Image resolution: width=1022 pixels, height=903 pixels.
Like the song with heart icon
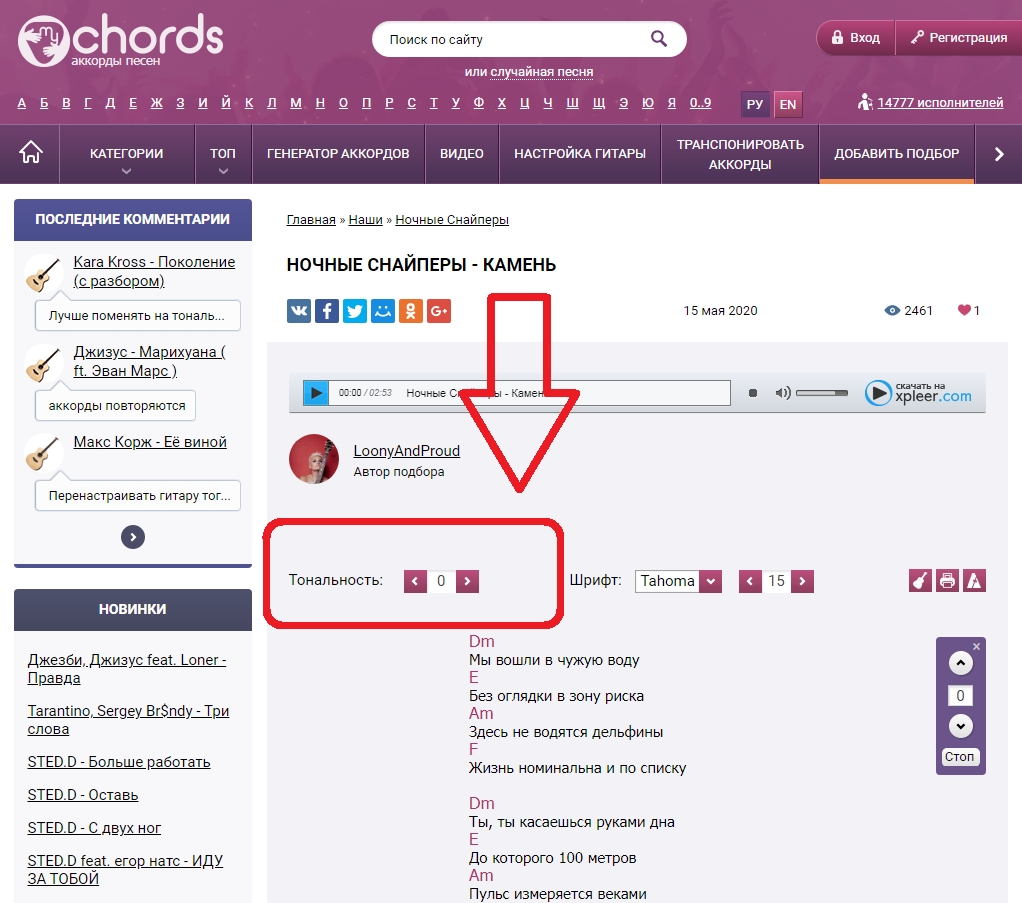pyautogui.click(x=964, y=310)
